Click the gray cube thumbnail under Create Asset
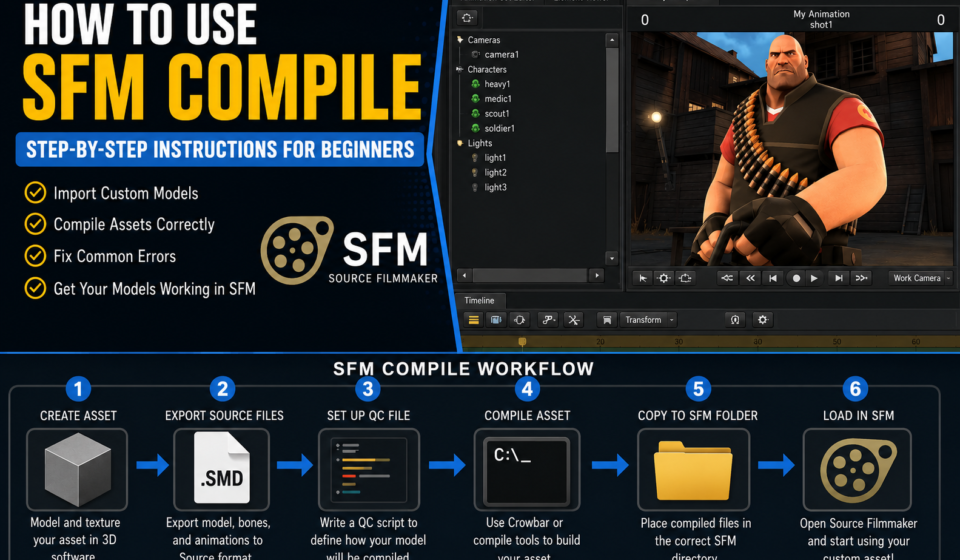 (77, 469)
